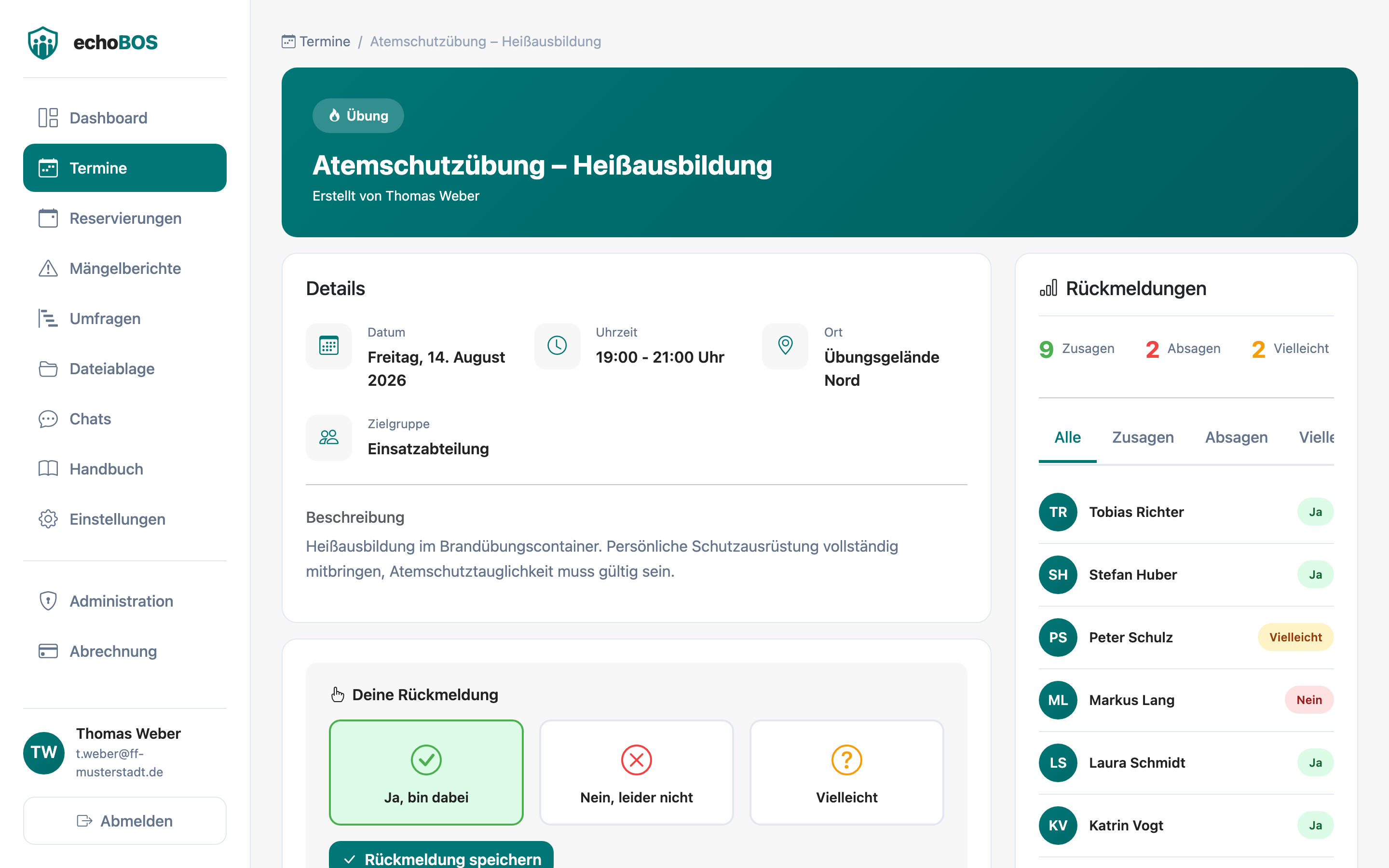The image size is (1389, 868).
Task: Select the 'Vielleicht' response option card
Action: tap(846, 772)
